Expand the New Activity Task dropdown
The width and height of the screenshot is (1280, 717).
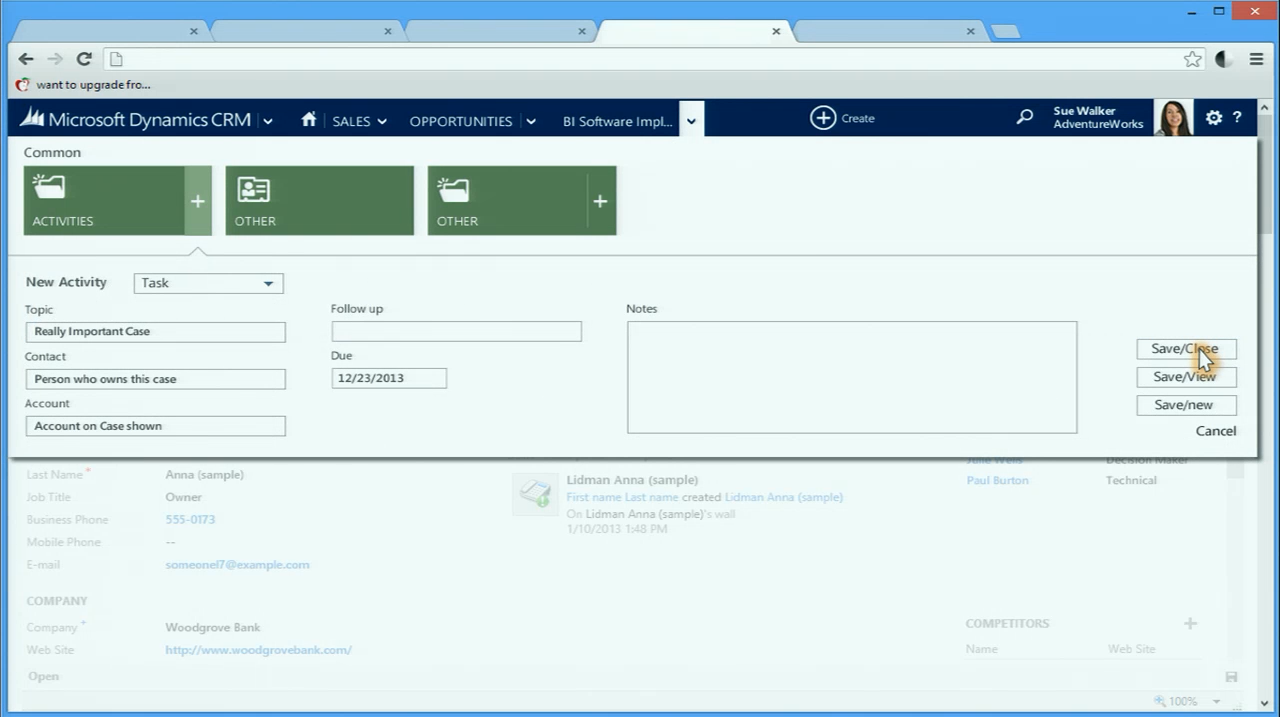[x=268, y=283]
